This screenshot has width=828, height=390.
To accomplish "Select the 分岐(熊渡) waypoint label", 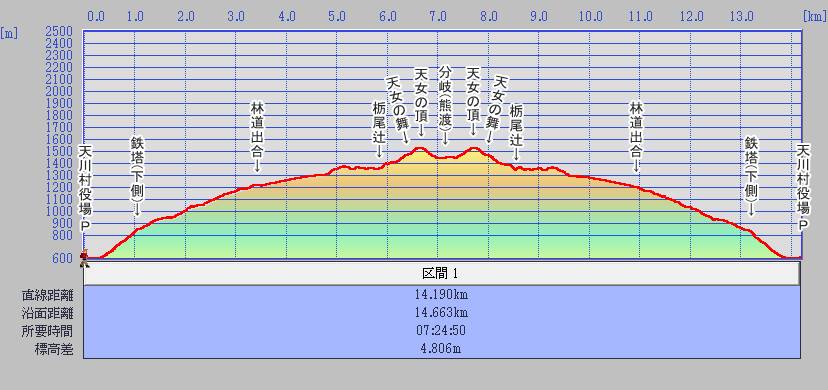I will pos(444,99).
